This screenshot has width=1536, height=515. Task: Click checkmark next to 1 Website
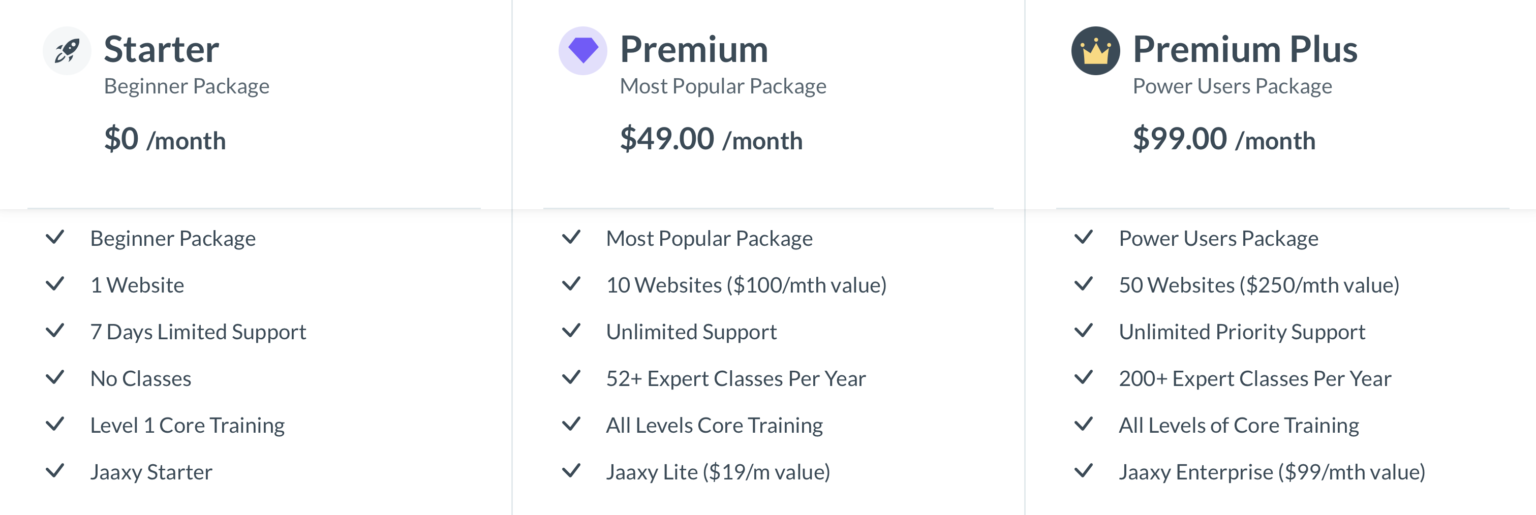tap(55, 284)
